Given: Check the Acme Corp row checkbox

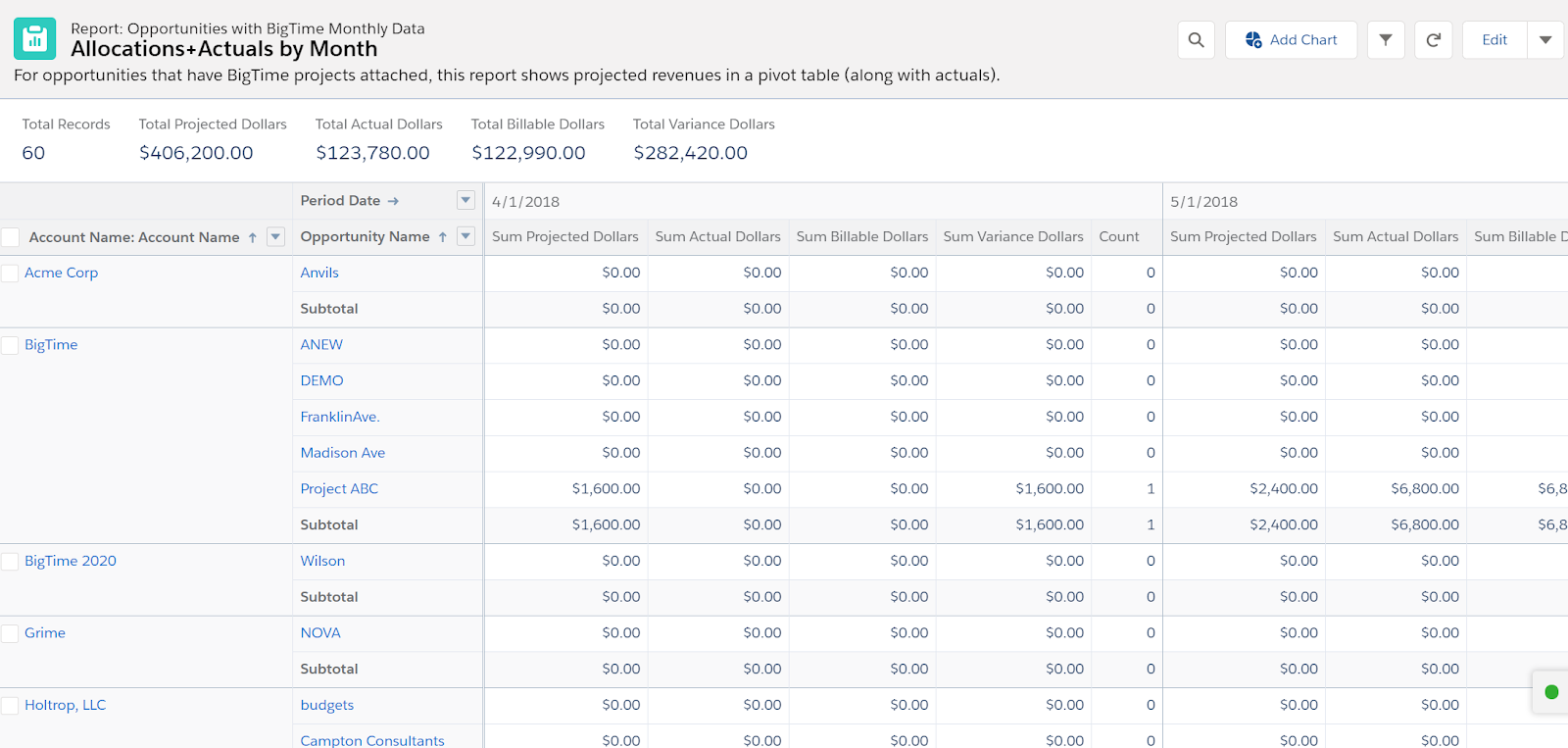Looking at the screenshot, I should pos(11,274).
